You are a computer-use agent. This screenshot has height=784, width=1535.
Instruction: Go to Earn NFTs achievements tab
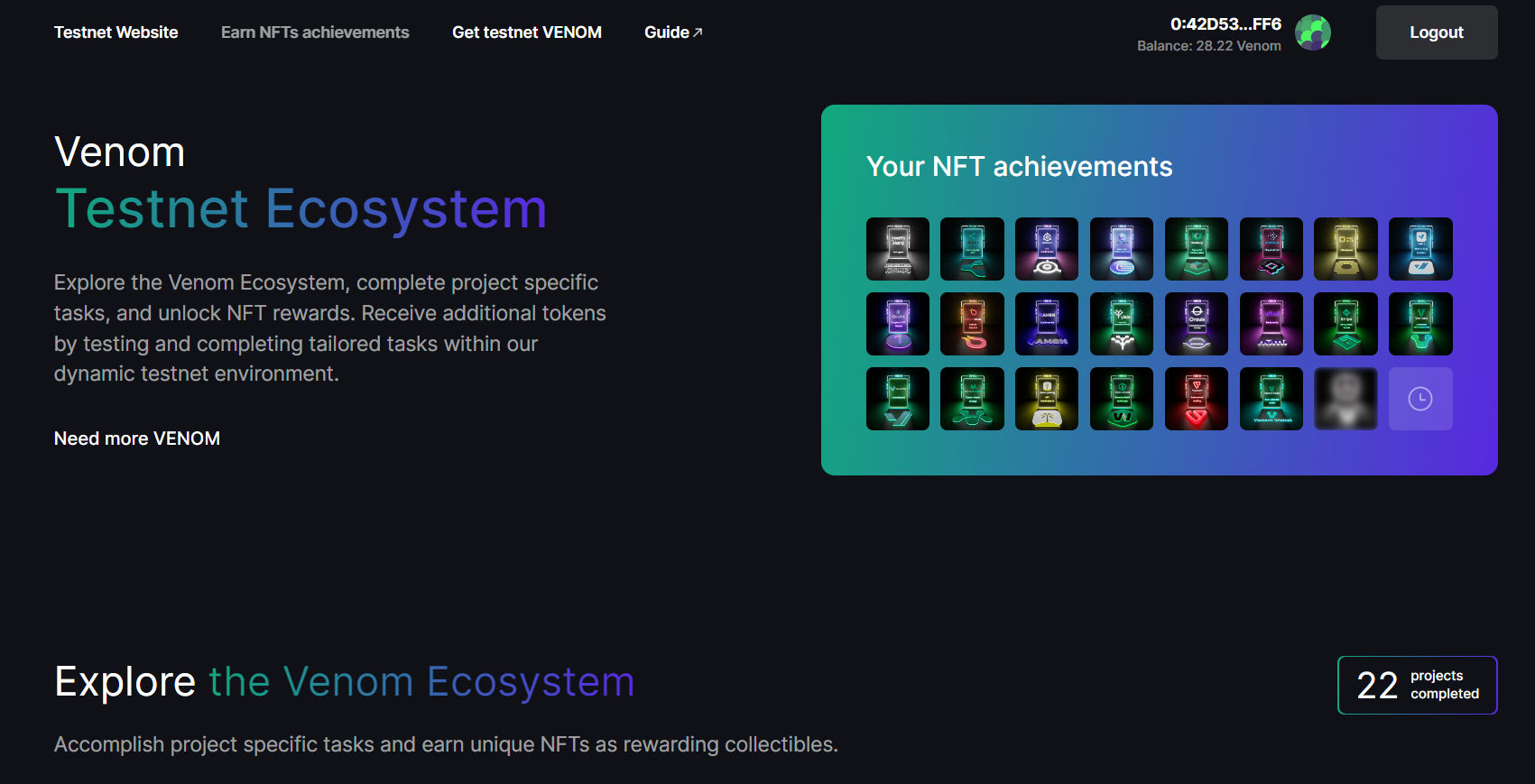tap(315, 32)
